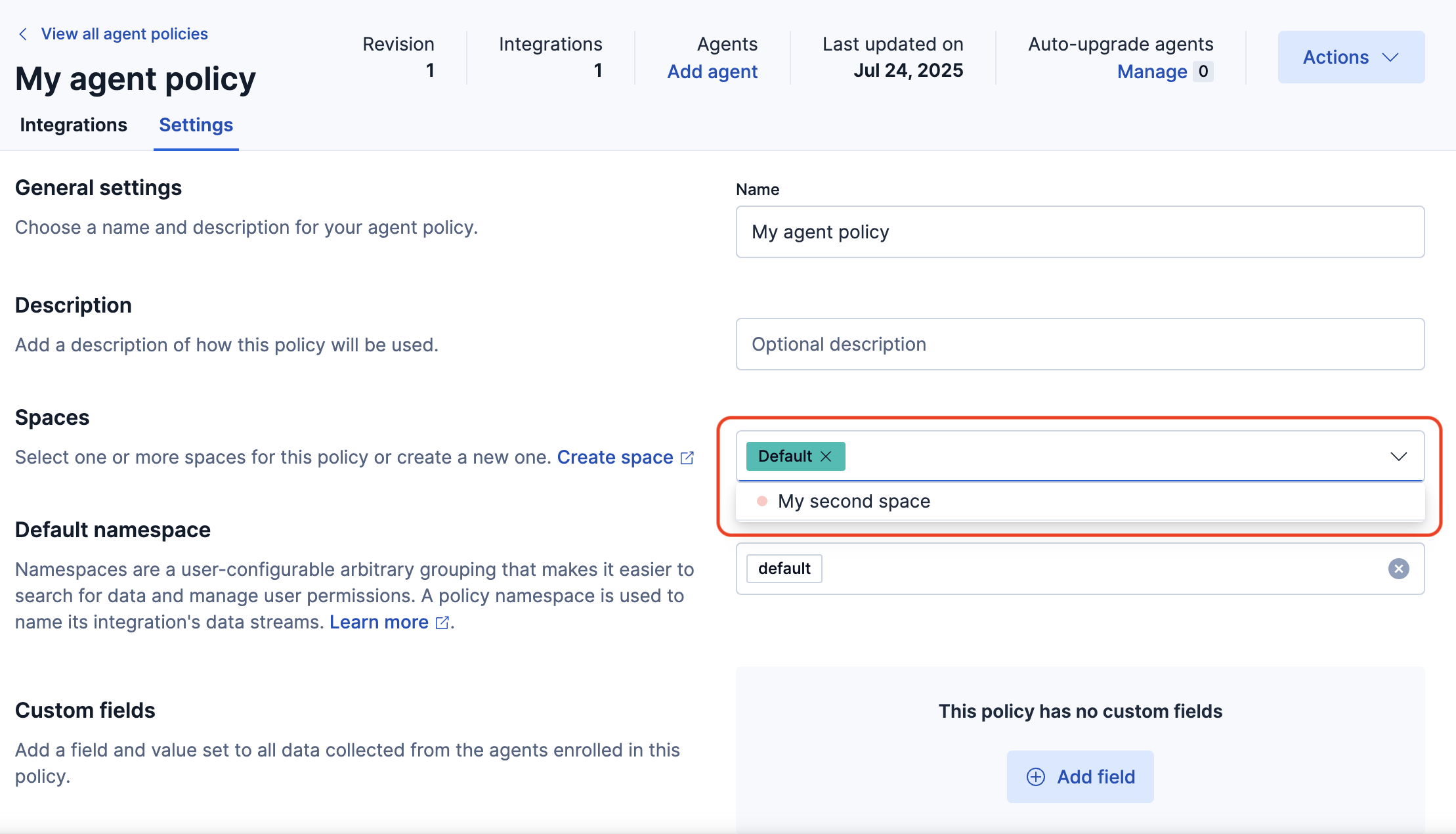The image size is (1456, 834).
Task: Remove the Default space badge via its X icon
Action: point(826,456)
